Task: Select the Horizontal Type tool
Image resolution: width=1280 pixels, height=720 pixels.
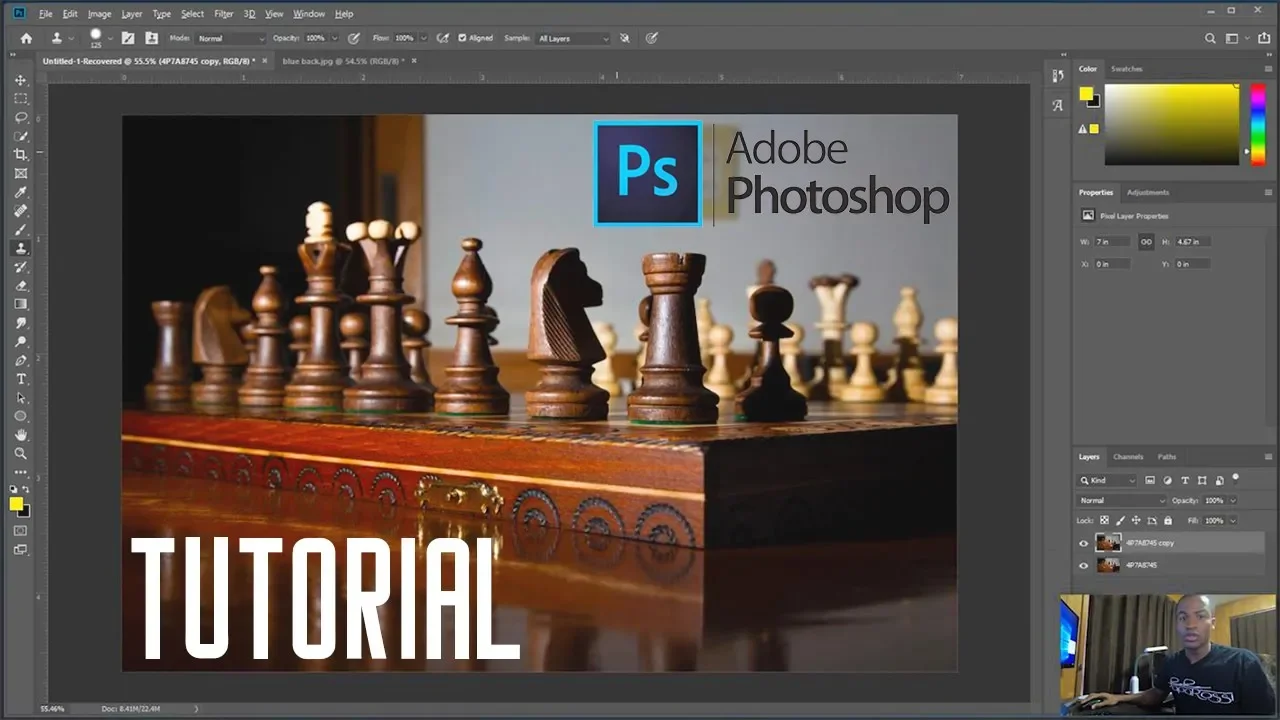Action: click(x=20, y=379)
